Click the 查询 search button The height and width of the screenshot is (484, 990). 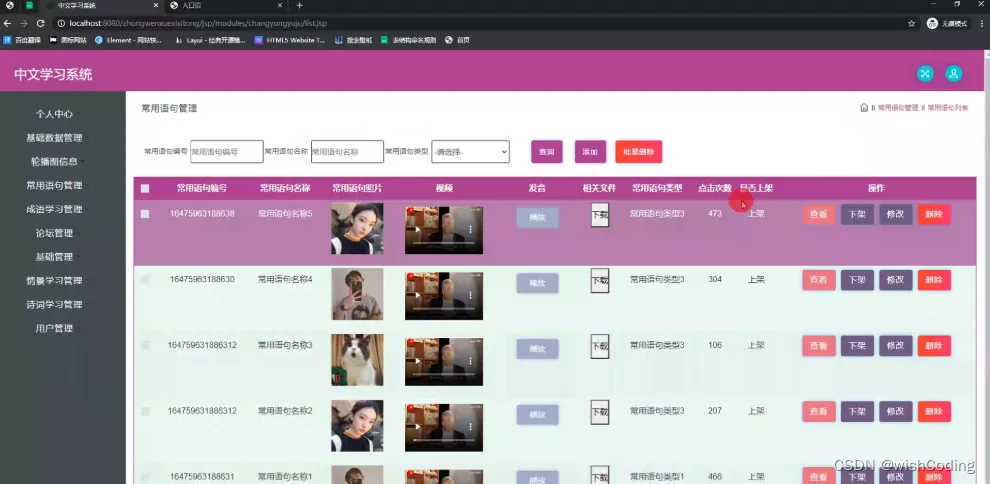click(x=547, y=151)
